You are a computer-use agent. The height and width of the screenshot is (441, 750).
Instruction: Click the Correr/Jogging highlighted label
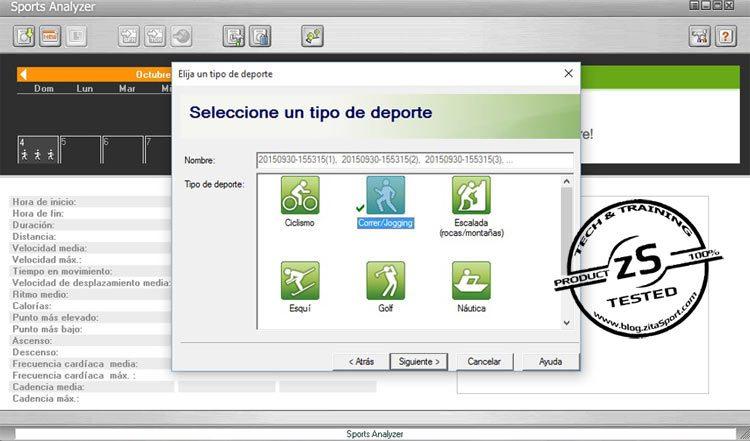pos(386,223)
